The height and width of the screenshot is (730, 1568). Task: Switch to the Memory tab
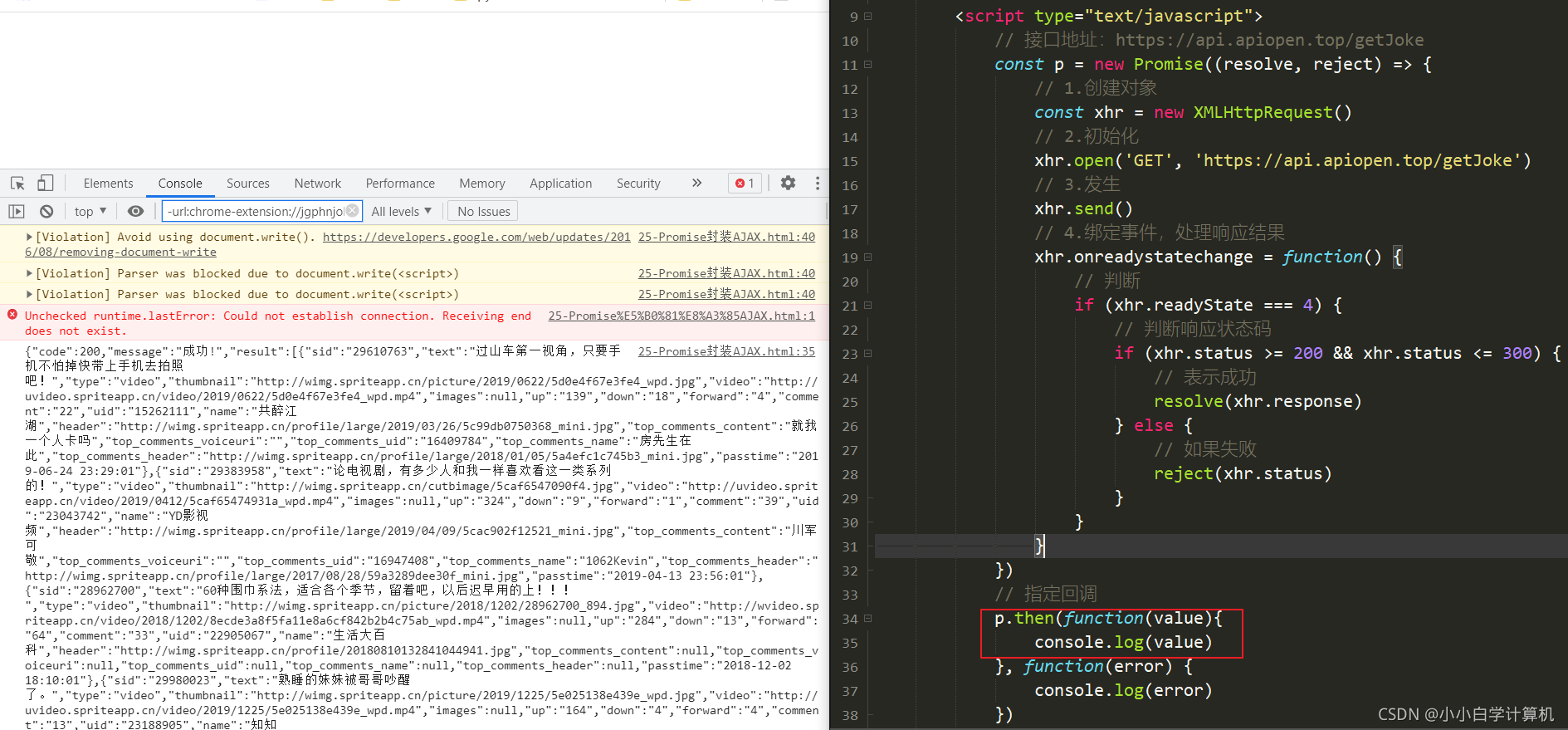click(x=482, y=184)
